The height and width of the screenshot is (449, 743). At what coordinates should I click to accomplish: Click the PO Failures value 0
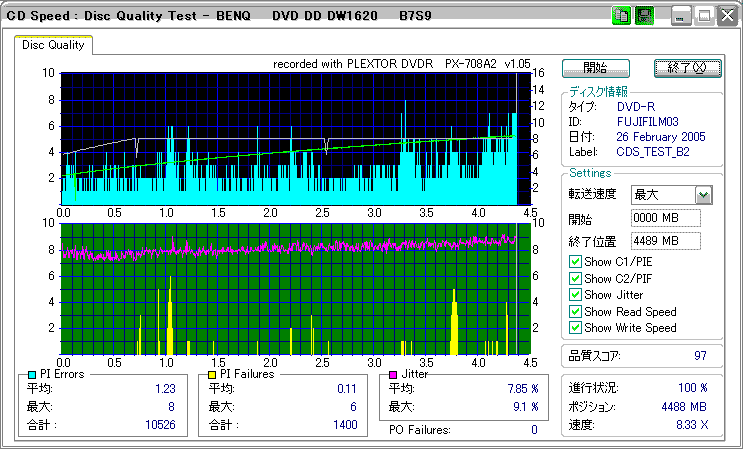[534, 430]
